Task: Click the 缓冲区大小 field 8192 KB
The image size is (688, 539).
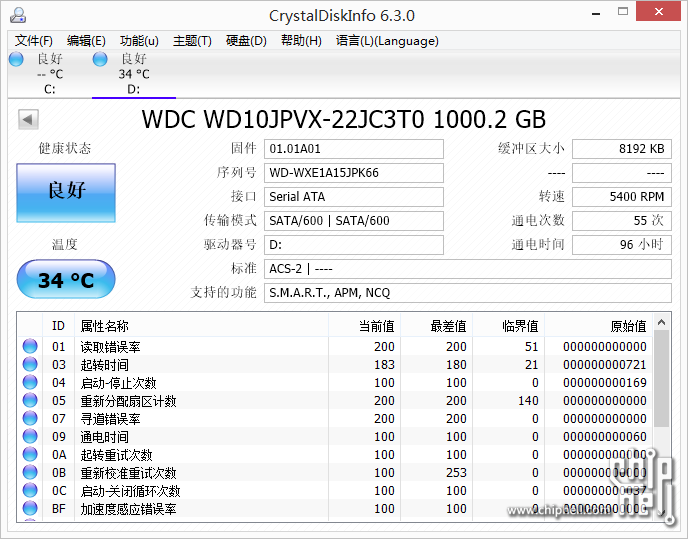Action: (x=622, y=149)
